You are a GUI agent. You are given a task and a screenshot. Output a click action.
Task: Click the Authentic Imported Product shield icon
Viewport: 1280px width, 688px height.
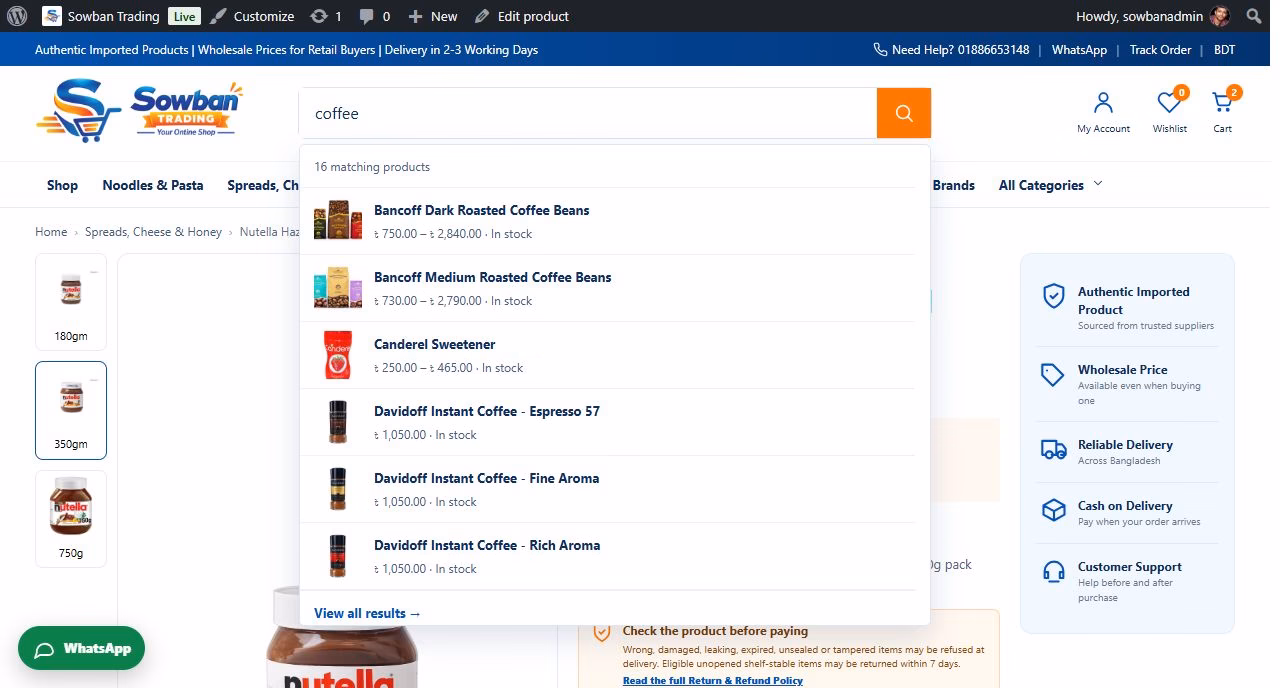pos(1054,296)
